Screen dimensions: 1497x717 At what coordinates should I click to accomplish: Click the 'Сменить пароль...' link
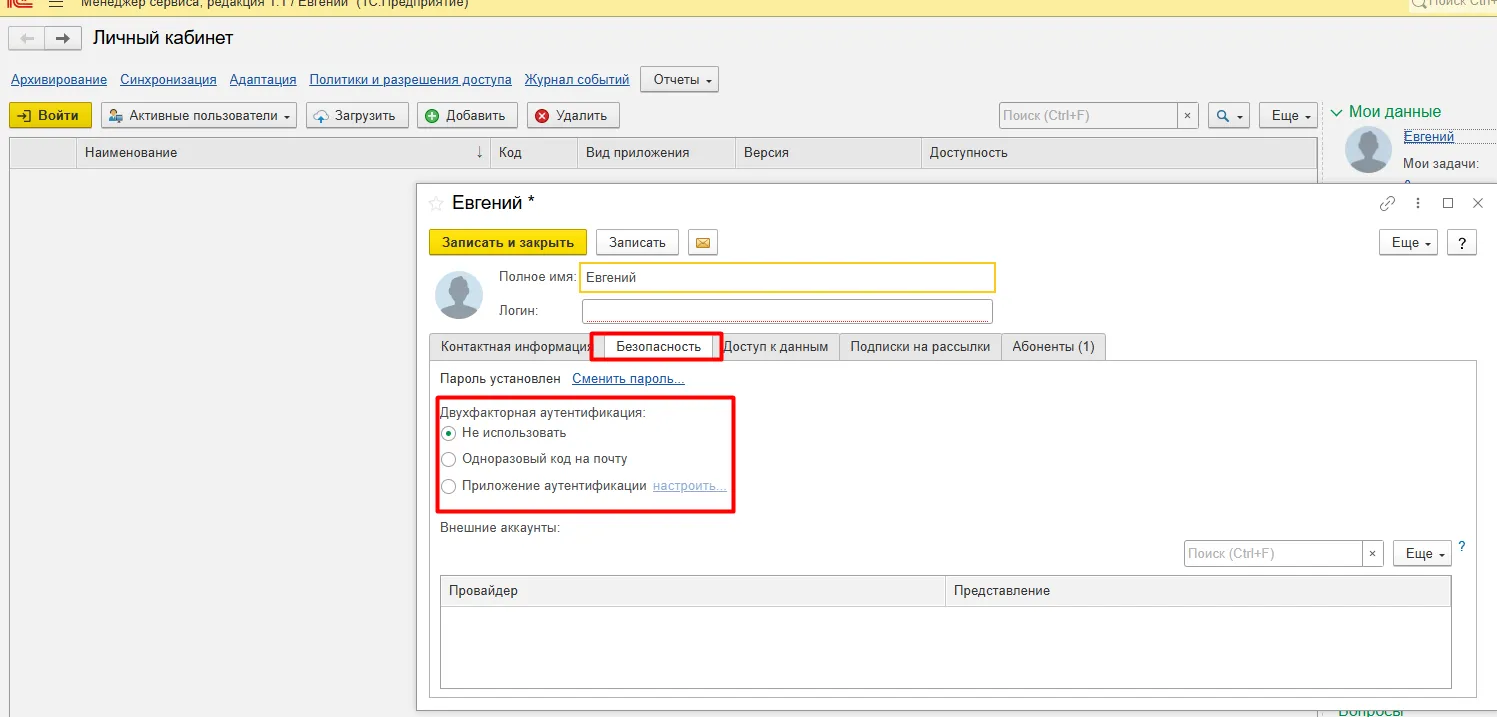(x=628, y=378)
